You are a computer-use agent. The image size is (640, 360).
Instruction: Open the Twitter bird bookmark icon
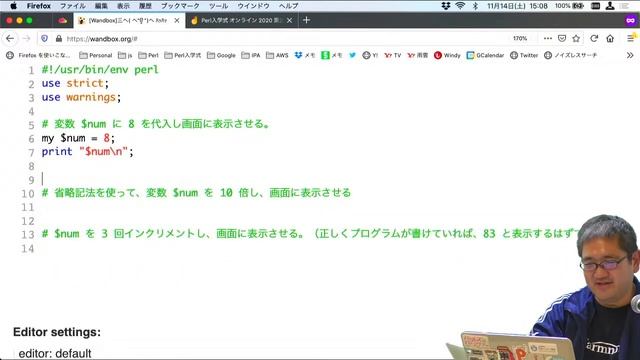[352, 55]
